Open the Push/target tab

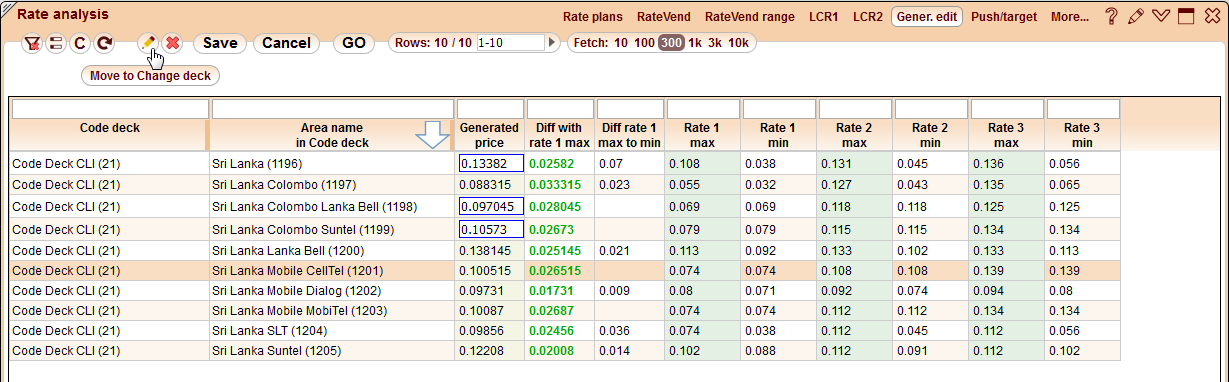click(x=1004, y=17)
